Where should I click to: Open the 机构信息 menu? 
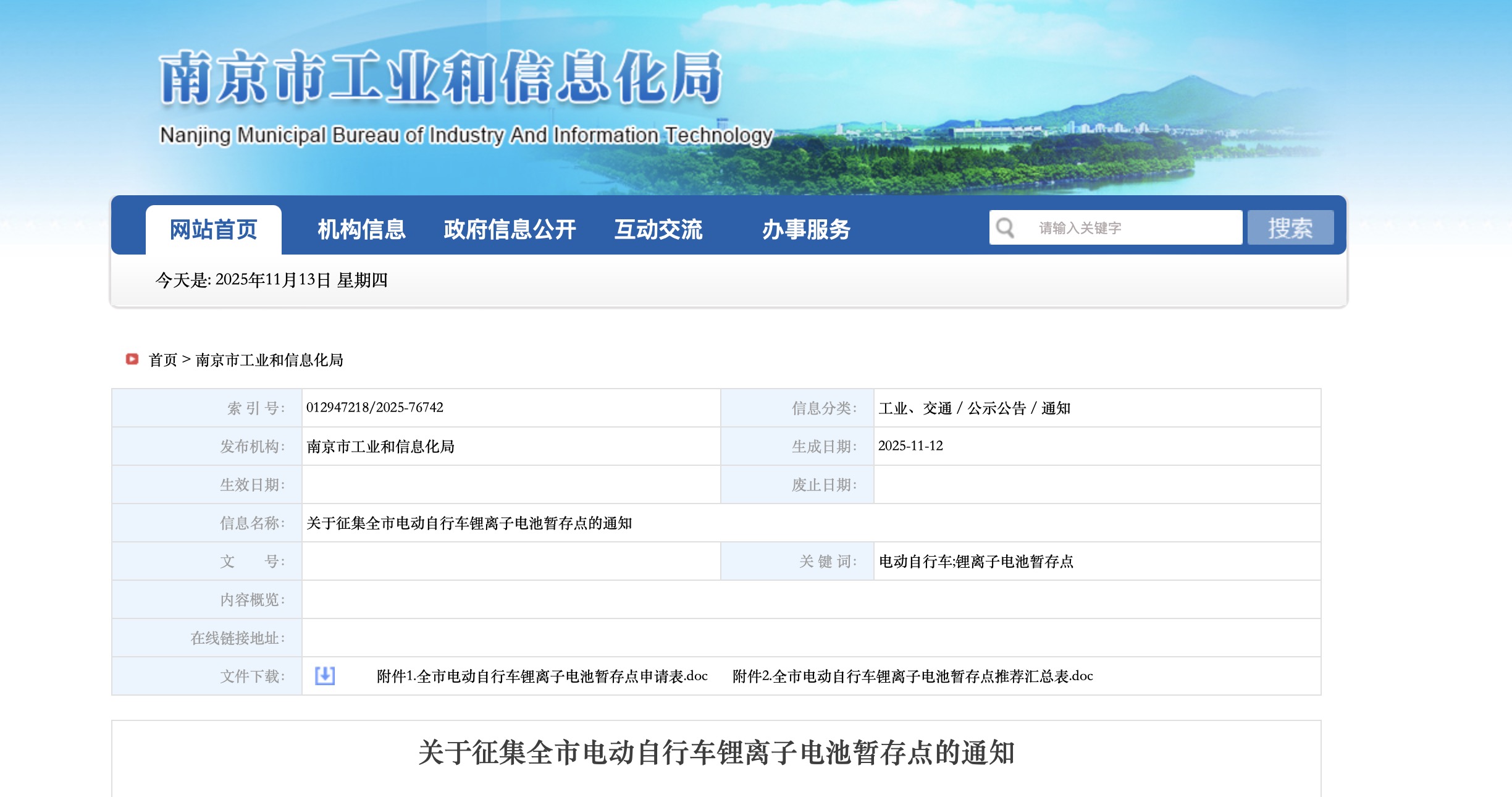point(361,229)
